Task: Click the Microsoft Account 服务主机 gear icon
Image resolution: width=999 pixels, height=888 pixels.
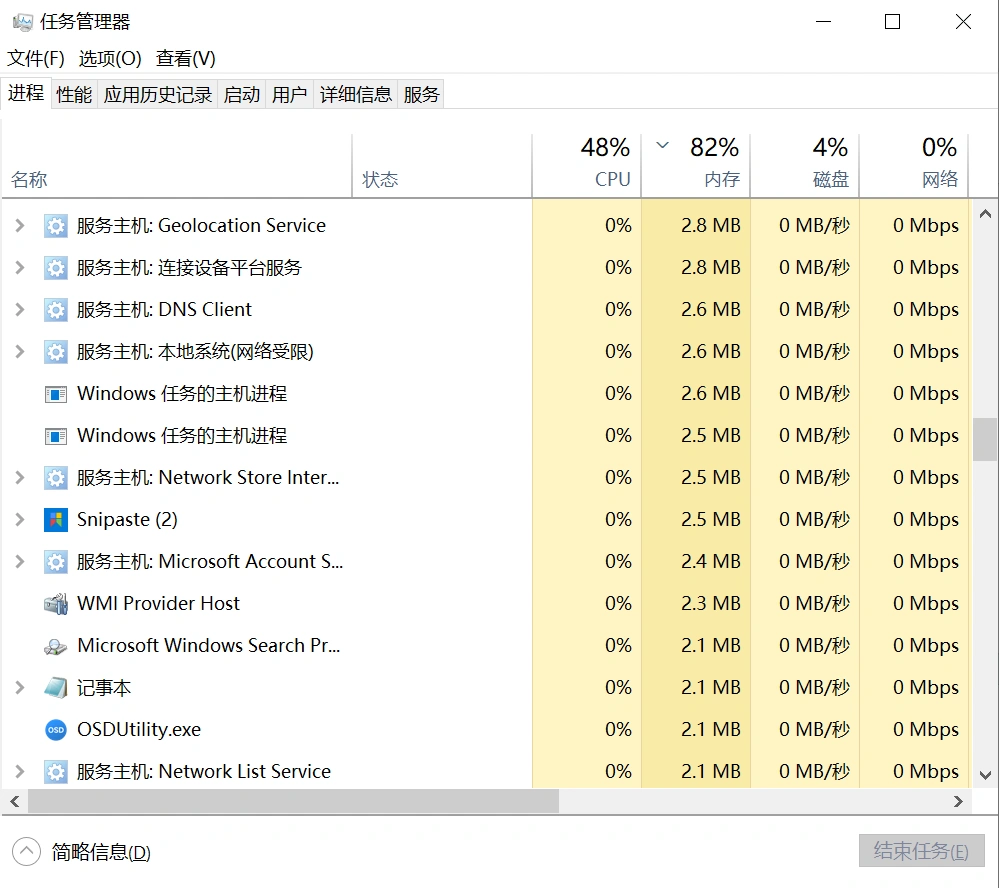Action: (56, 561)
